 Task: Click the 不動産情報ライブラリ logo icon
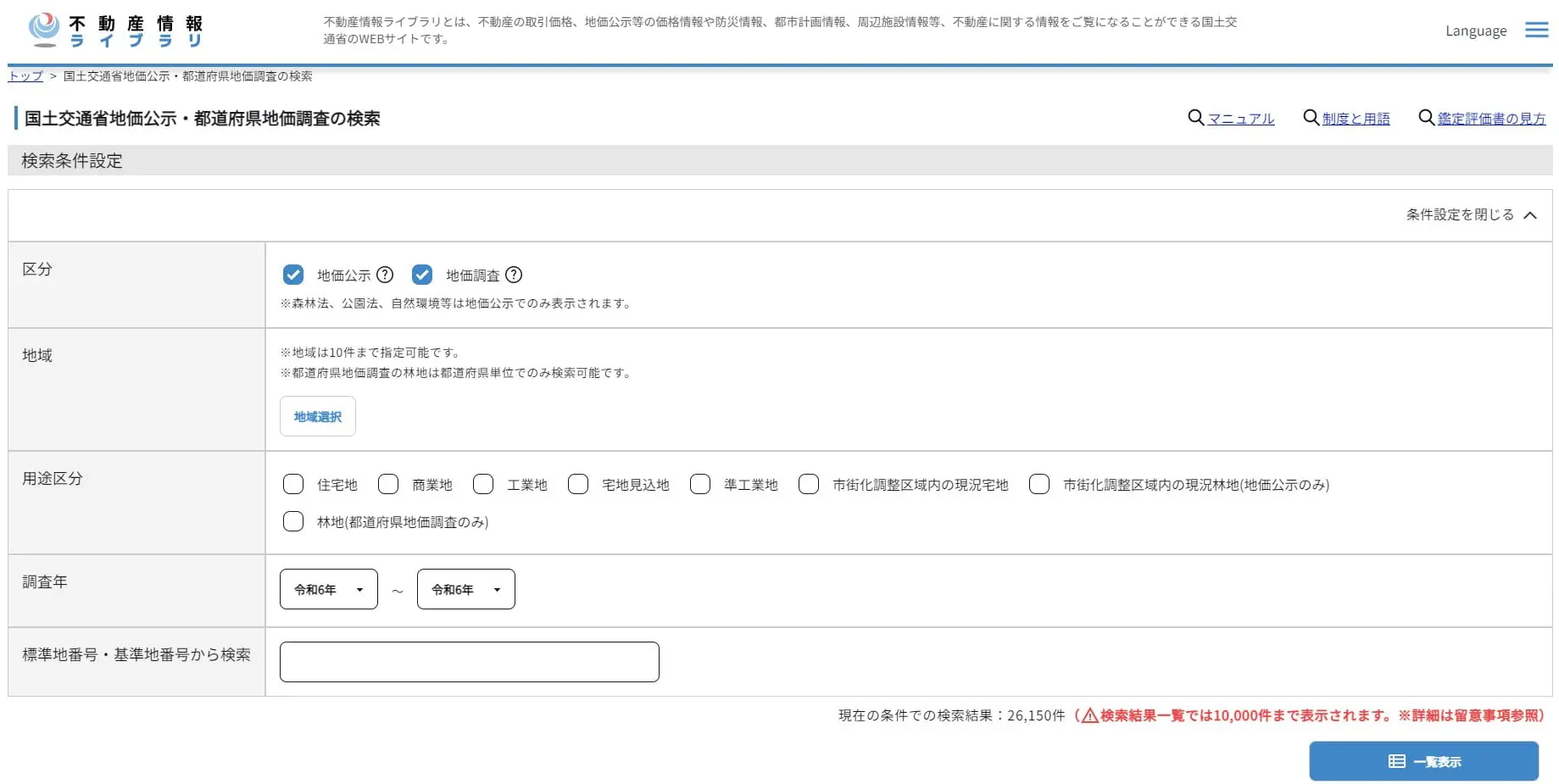click(42, 29)
